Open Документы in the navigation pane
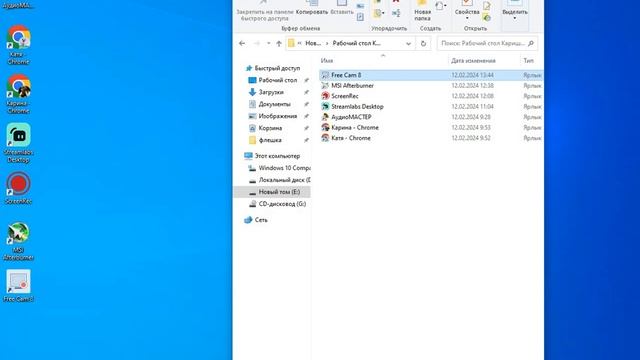The width and height of the screenshot is (640, 360). (274, 104)
